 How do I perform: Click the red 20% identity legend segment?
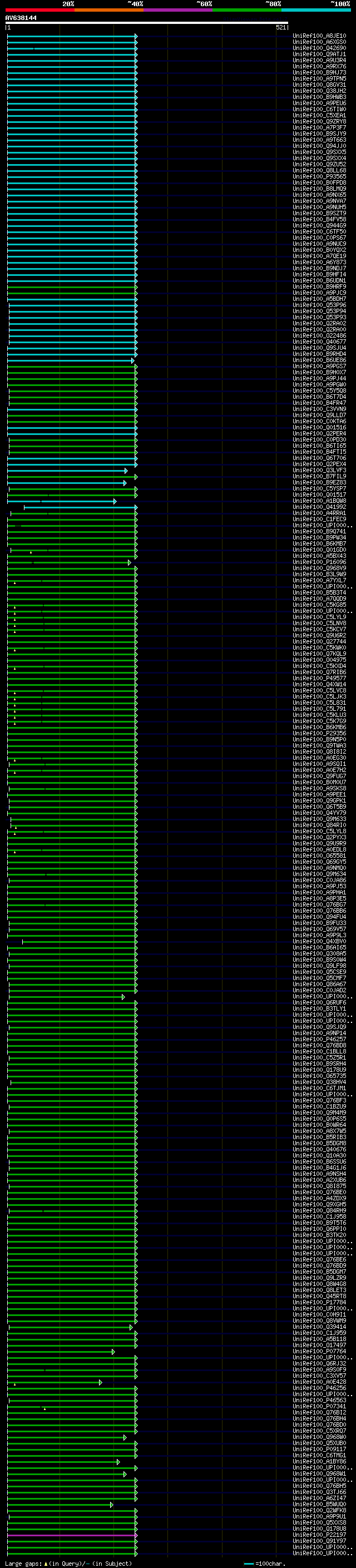[x=40, y=10]
